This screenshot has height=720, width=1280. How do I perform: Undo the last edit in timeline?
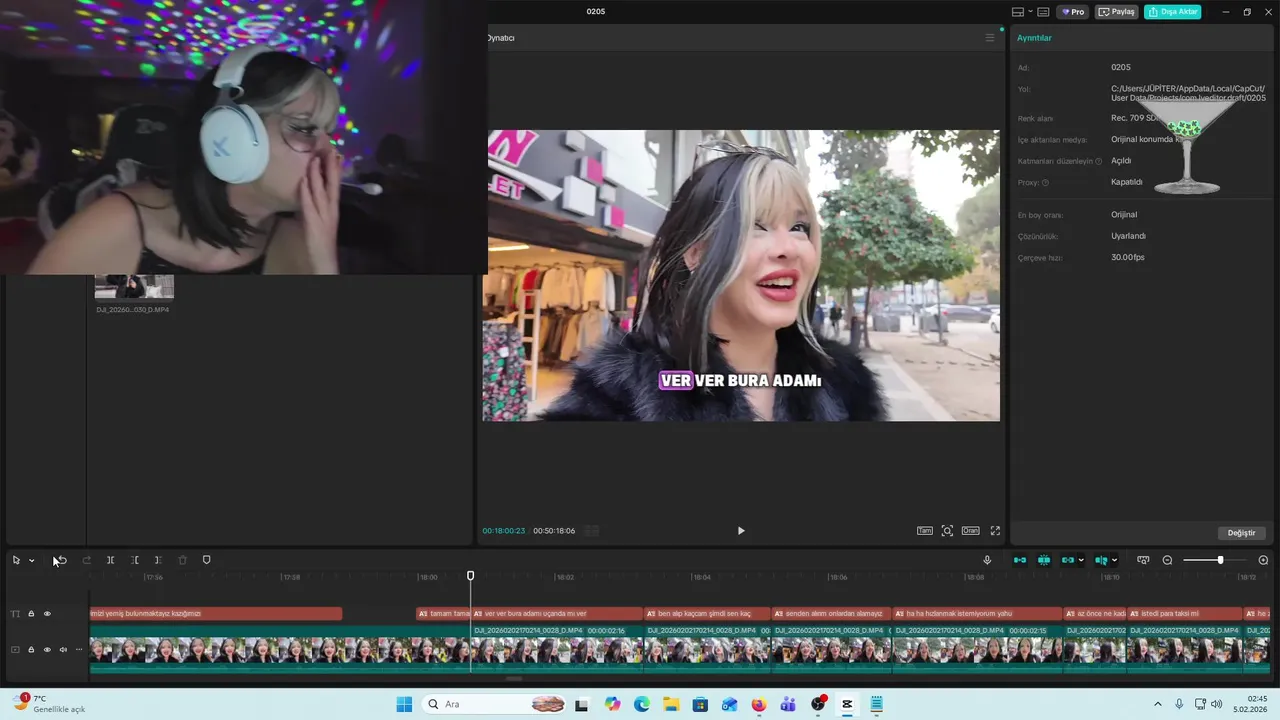(x=61, y=560)
